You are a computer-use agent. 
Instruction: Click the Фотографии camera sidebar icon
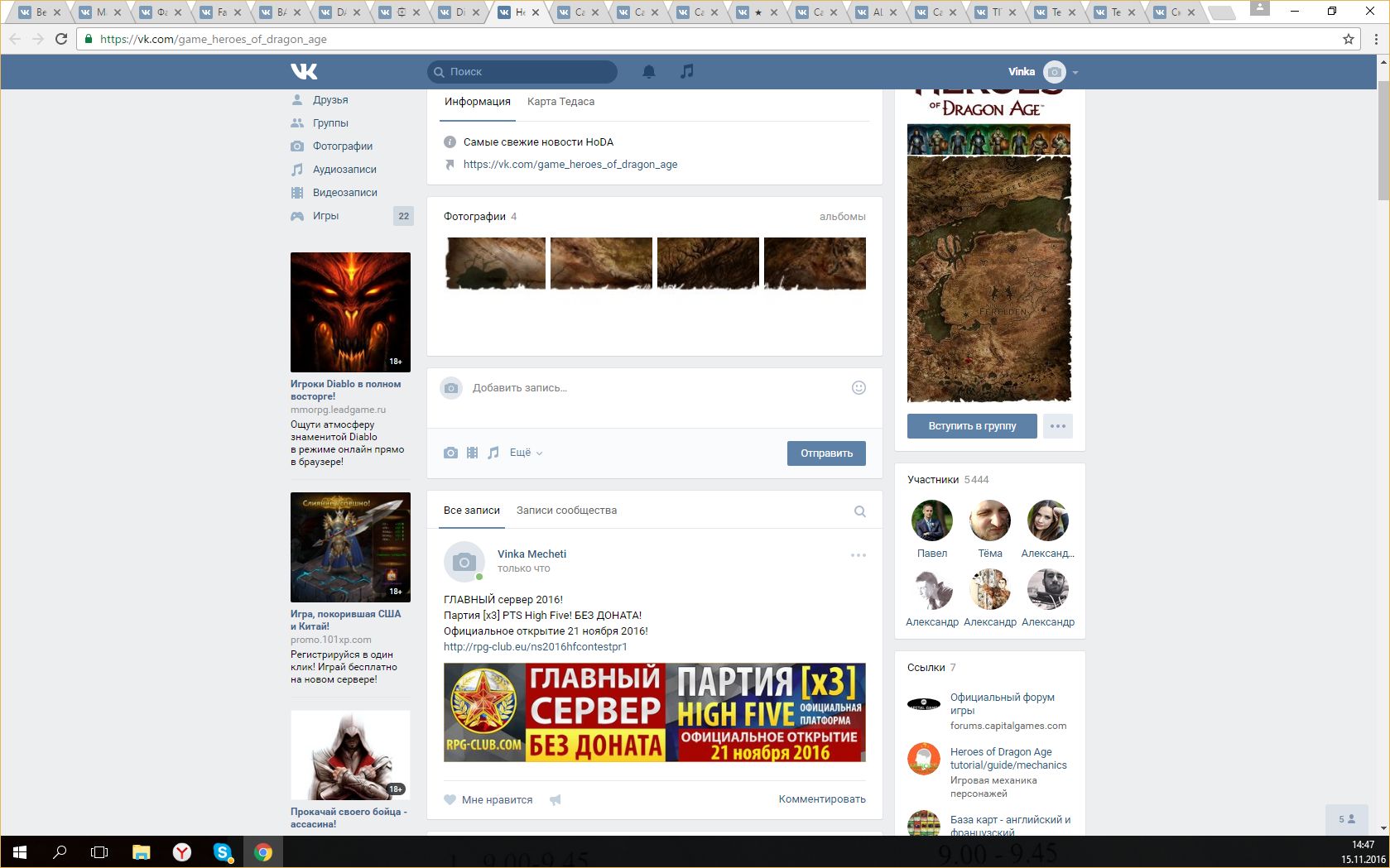pyautogui.click(x=297, y=146)
